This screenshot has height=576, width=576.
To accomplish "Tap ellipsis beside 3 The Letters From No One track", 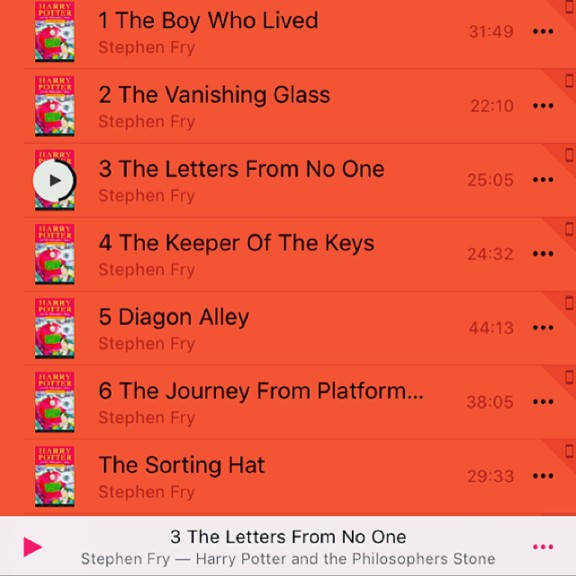I will [543, 180].
